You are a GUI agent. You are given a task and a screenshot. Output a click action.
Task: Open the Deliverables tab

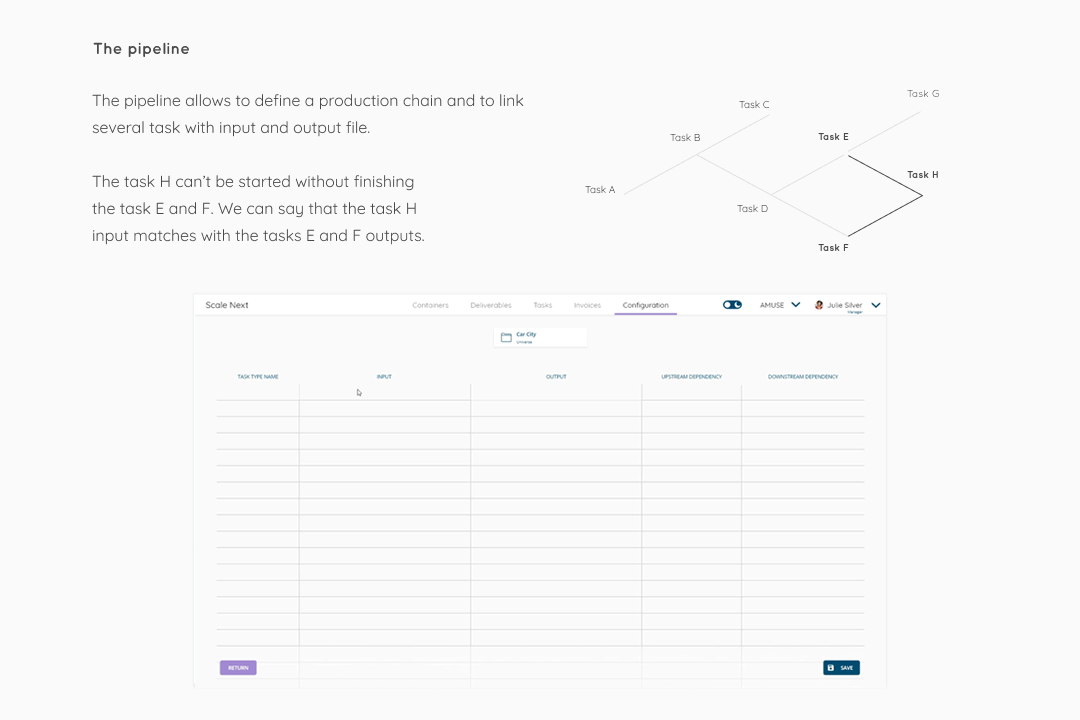[x=491, y=305]
